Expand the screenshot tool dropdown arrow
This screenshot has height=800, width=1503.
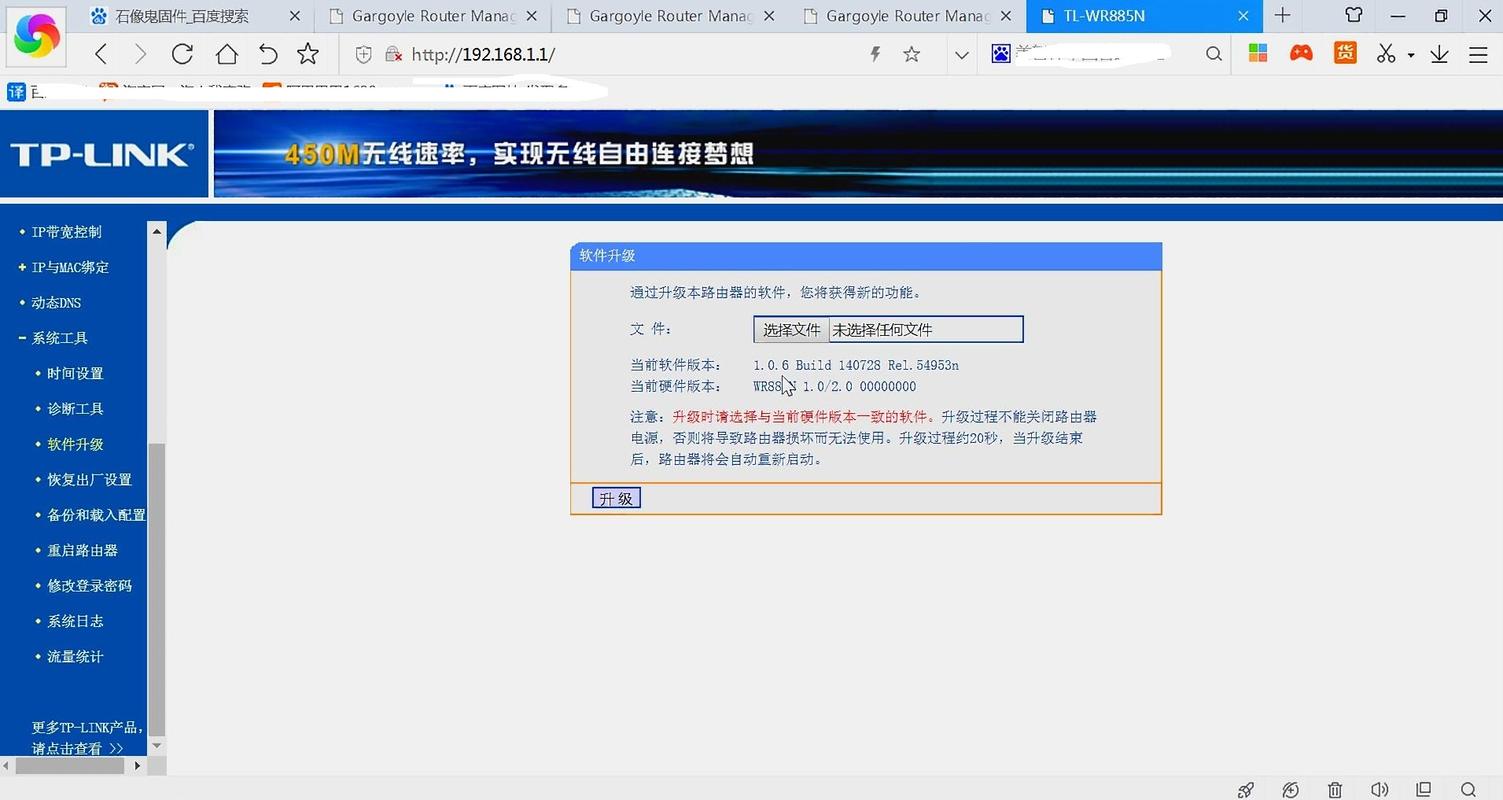(1411, 55)
